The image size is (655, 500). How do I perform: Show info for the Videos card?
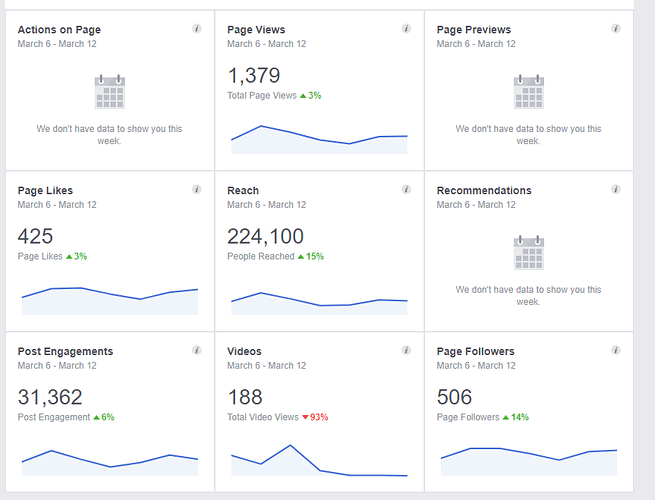tap(406, 350)
